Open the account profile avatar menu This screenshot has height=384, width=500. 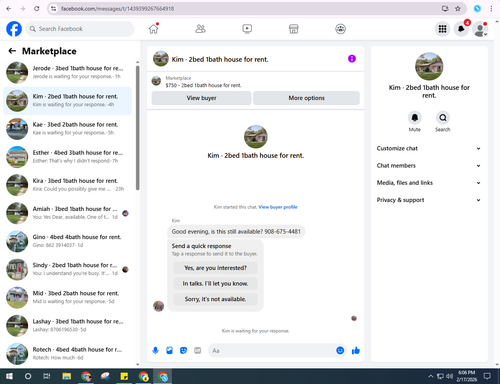(480, 29)
